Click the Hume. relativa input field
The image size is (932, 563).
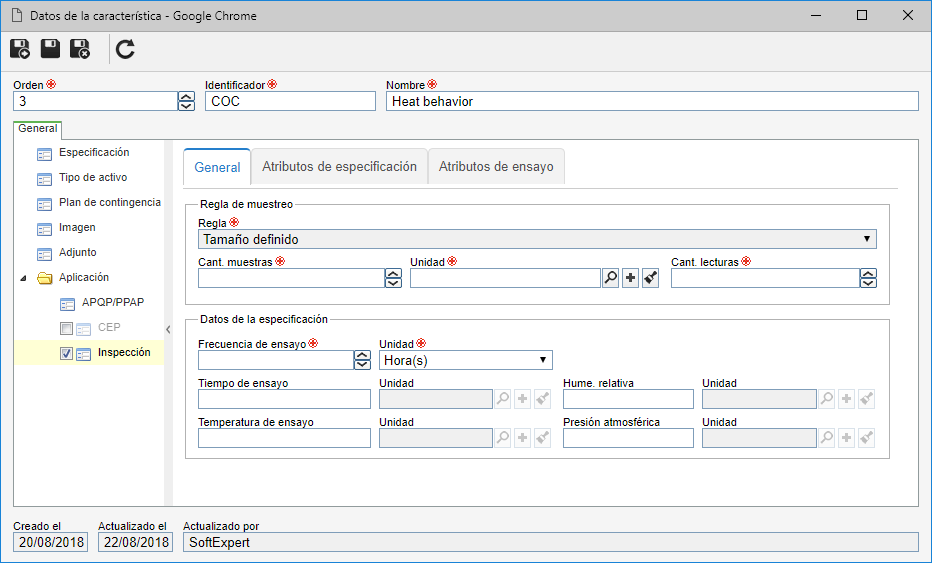coord(628,399)
